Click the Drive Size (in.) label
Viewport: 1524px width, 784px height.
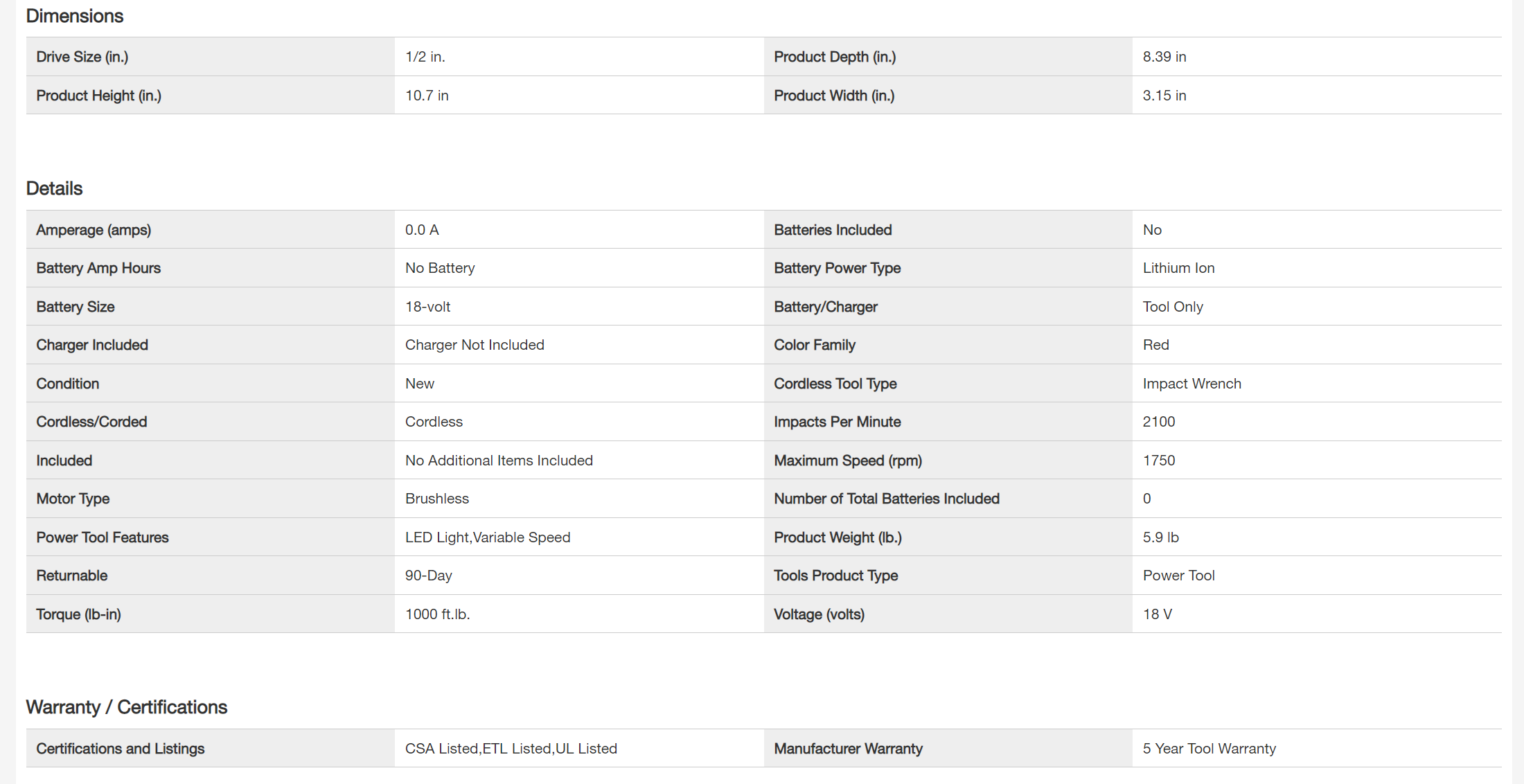click(x=82, y=57)
